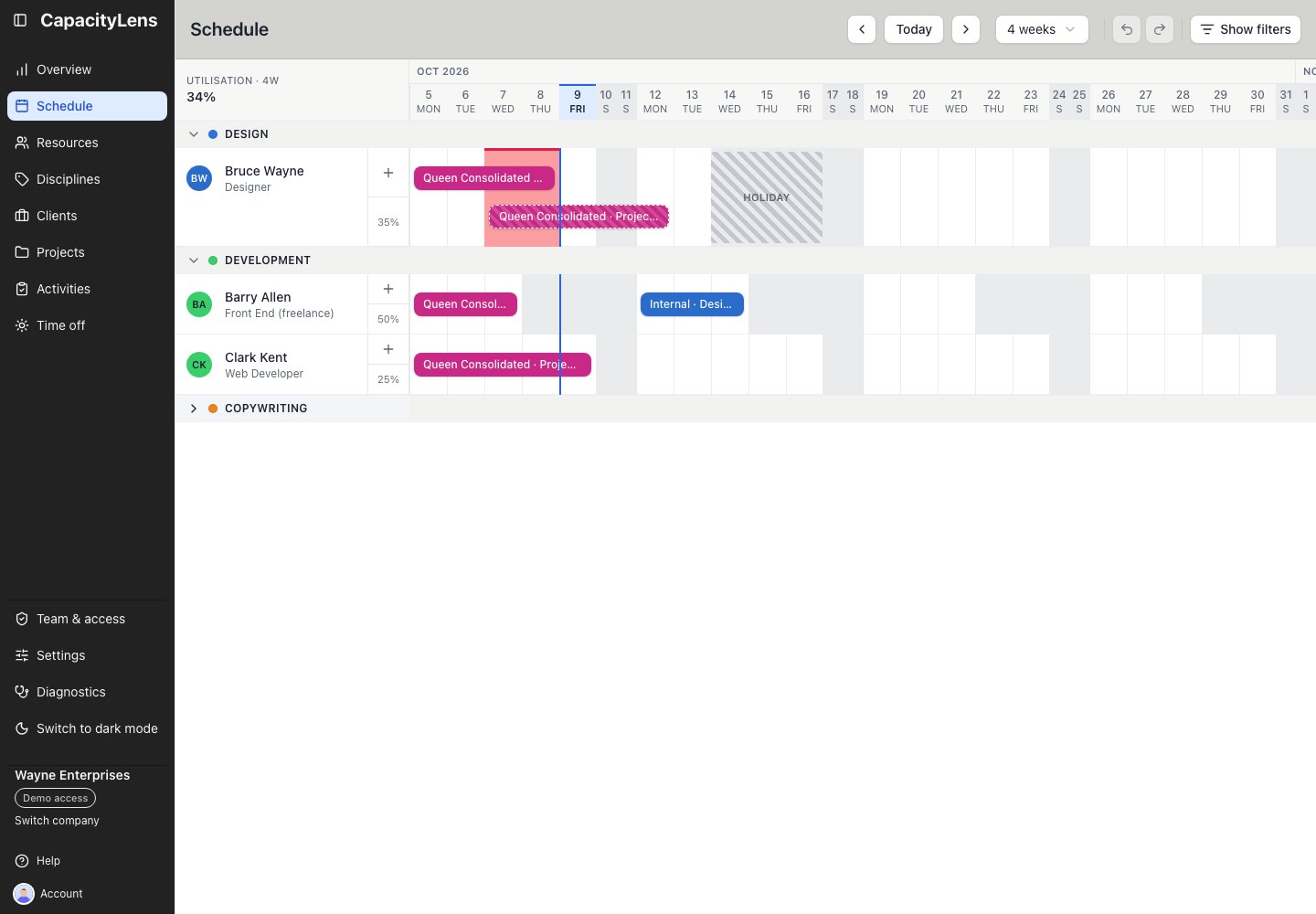Collapse the sidebar panel icon
1316x914 pixels.
pos(20,20)
